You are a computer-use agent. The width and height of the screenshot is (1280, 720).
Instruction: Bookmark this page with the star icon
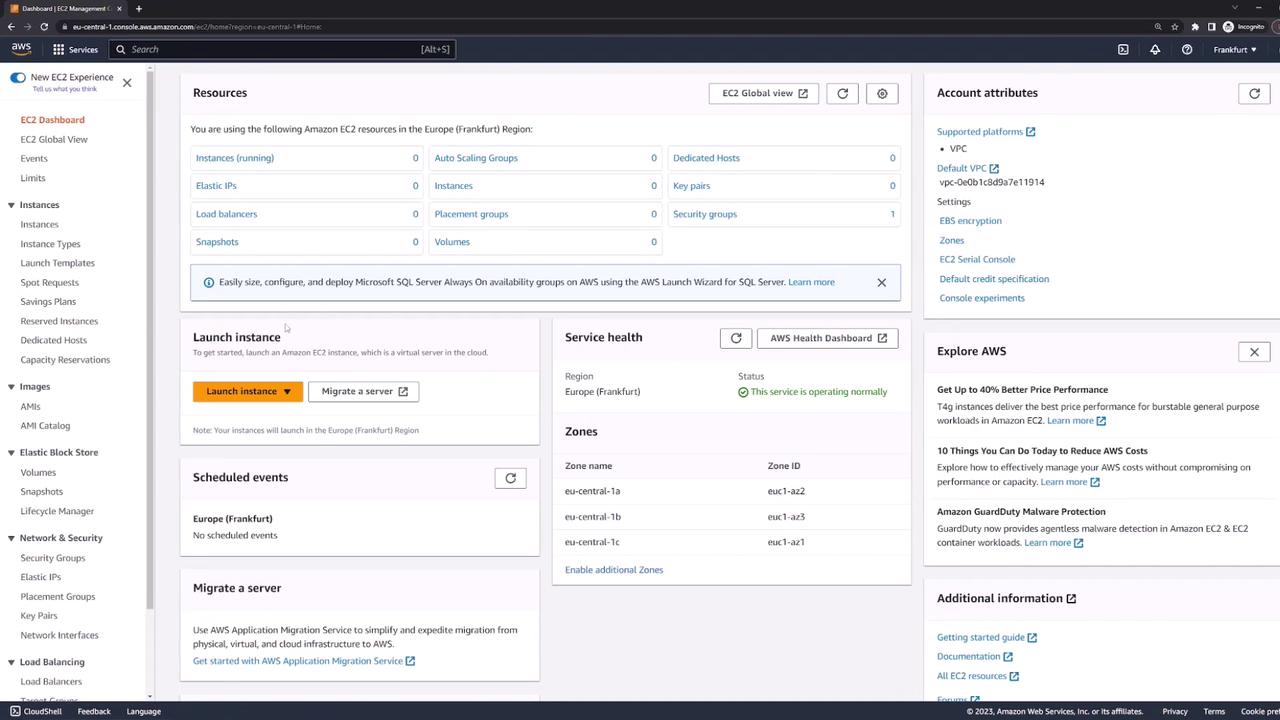[x=1175, y=27]
